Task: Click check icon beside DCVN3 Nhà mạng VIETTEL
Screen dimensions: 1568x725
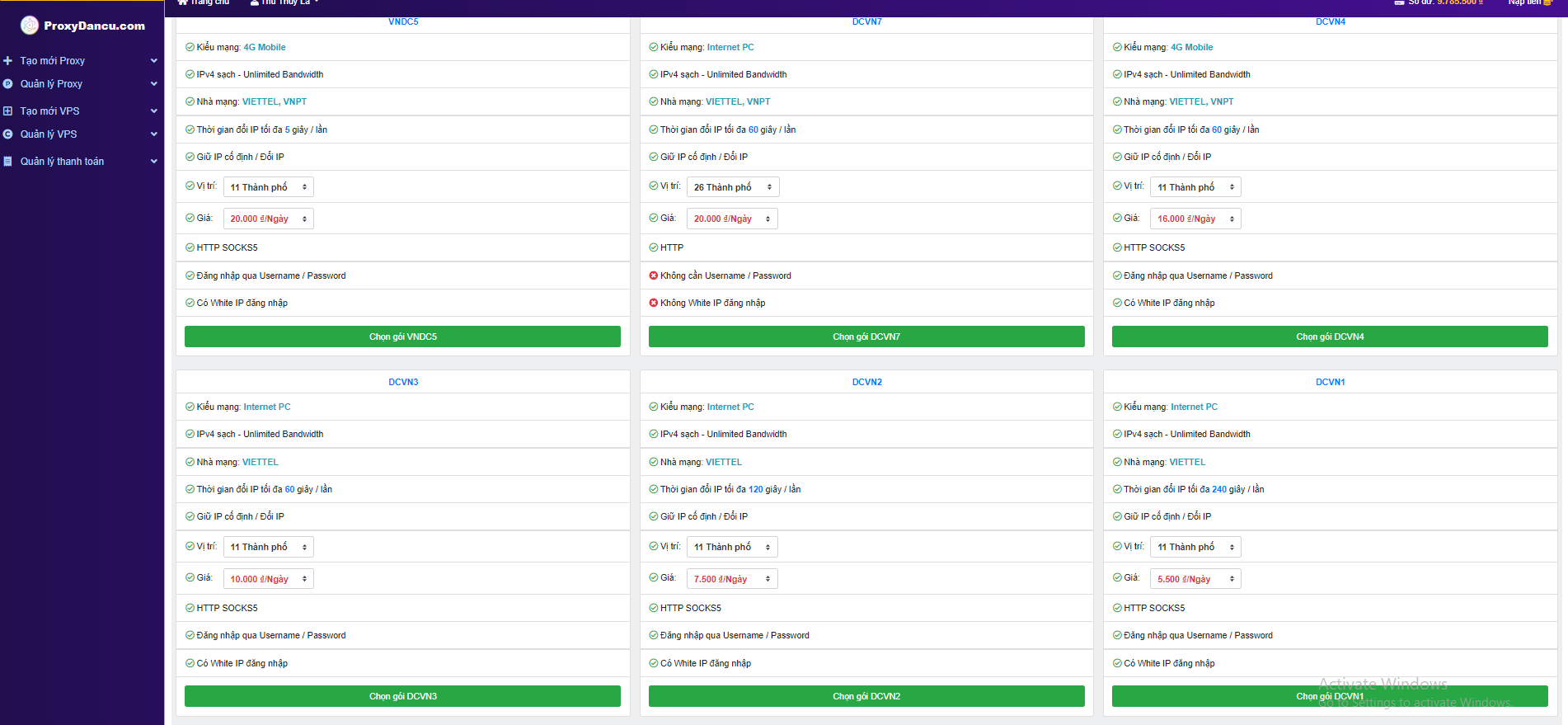Action: (x=190, y=462)
